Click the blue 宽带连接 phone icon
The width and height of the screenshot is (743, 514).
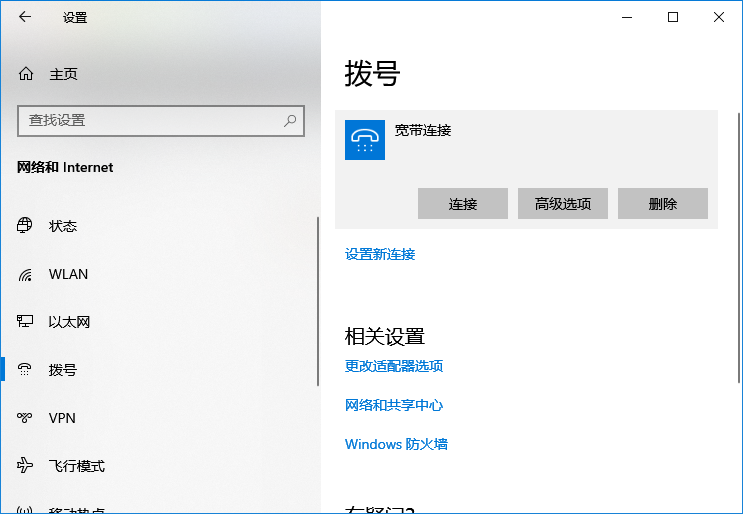click(365, 140)
